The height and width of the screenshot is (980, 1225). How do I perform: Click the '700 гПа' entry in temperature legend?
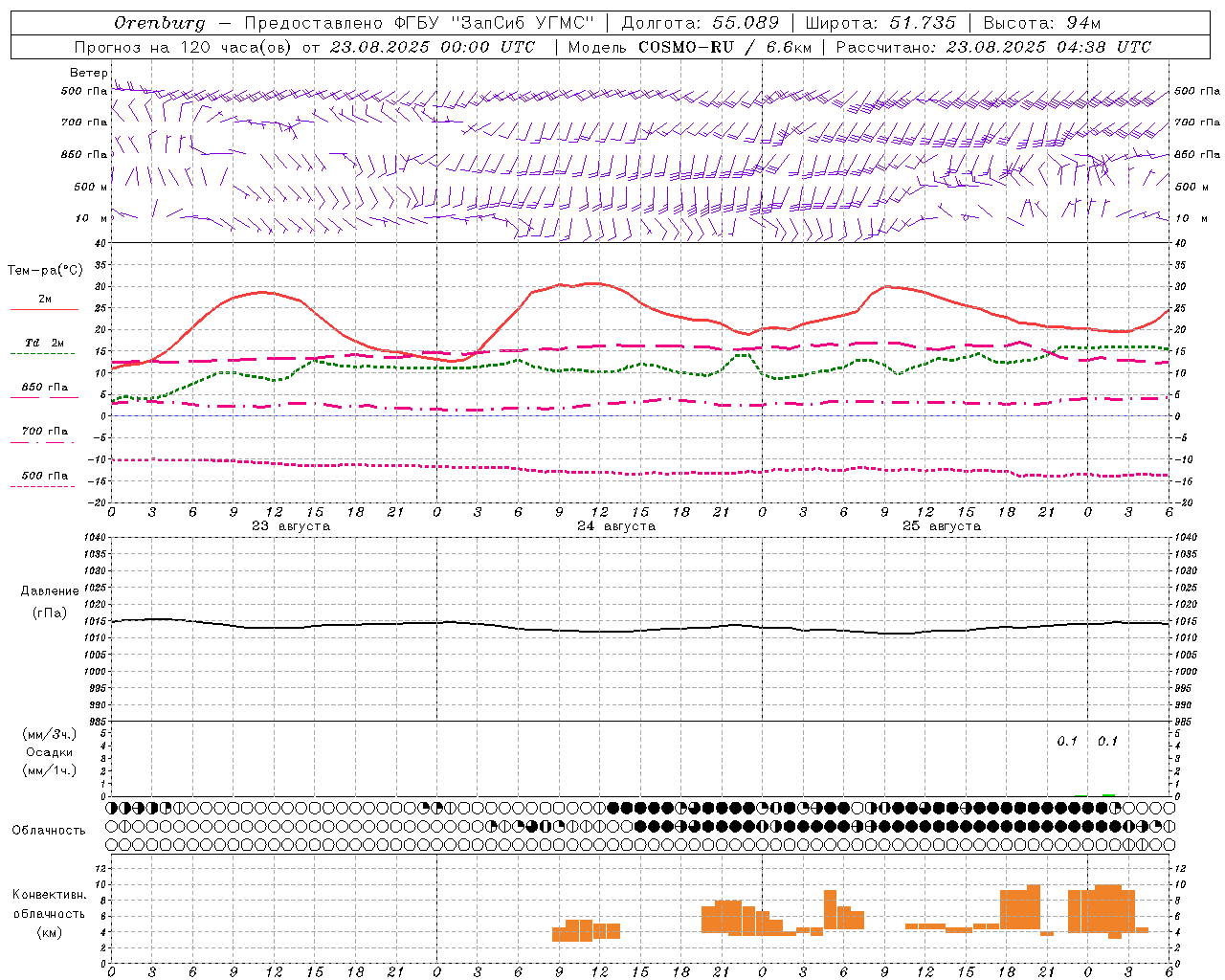[45, 432]
